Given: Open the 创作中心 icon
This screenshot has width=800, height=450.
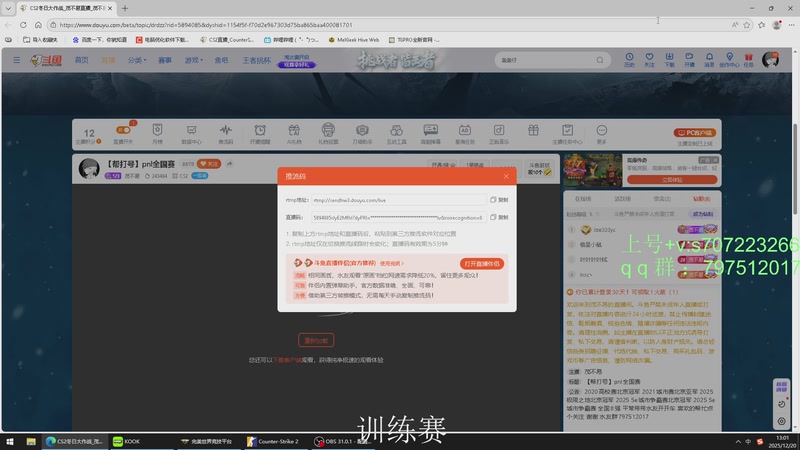Looking at the screenshot, I should 729,60.
